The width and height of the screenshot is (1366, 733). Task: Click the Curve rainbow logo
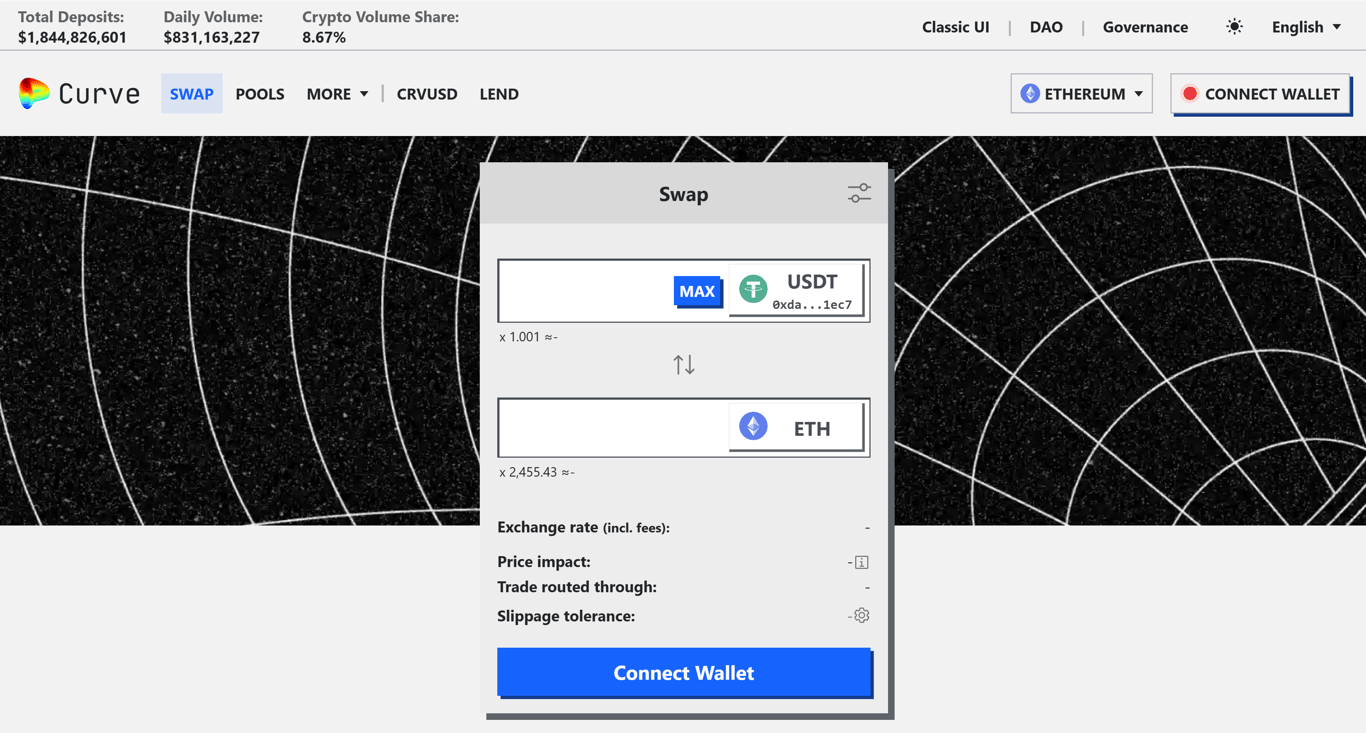[34, 93]
